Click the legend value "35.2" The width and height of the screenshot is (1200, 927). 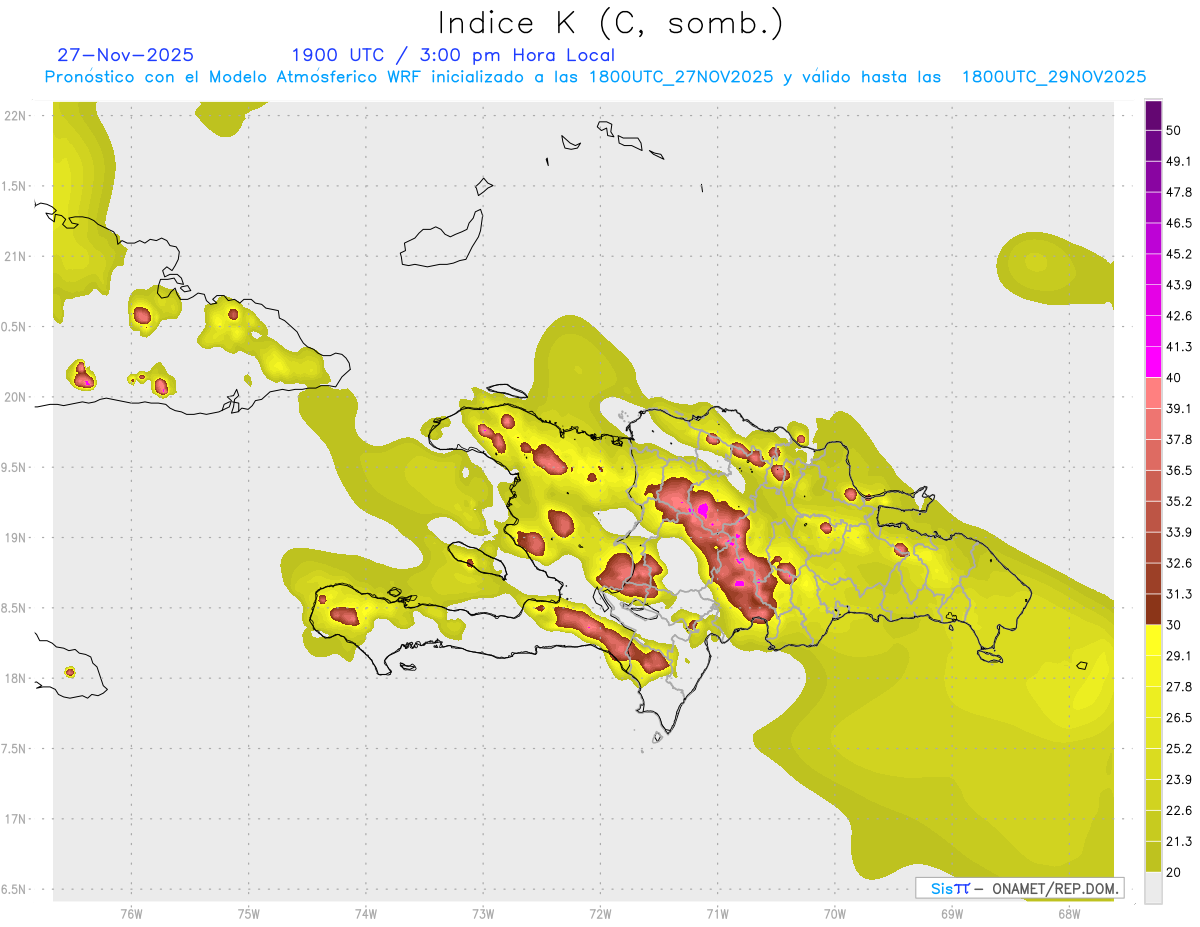pyautogui.click(x=1179, y=501)
